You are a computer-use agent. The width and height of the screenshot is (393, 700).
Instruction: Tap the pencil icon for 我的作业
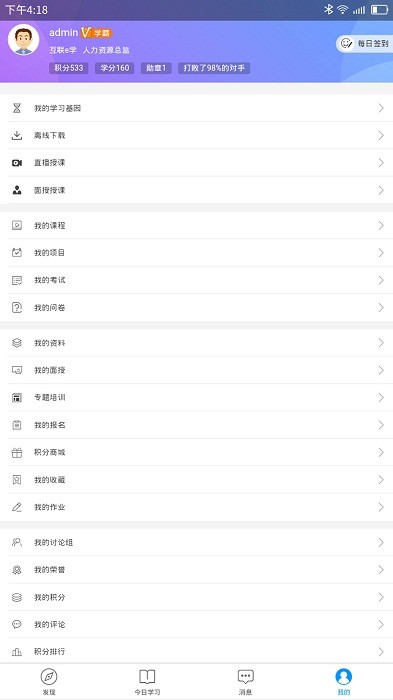(x=17, y=507)
